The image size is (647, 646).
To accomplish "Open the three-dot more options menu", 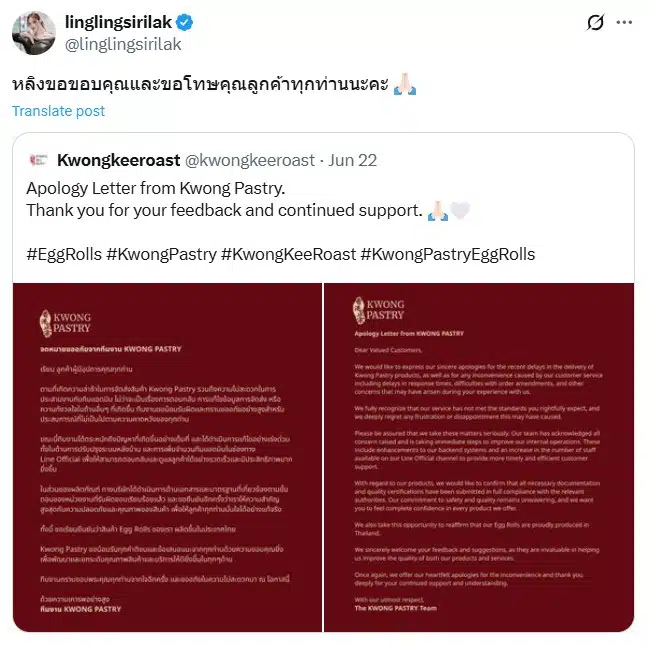I will [x=624, y=22].
